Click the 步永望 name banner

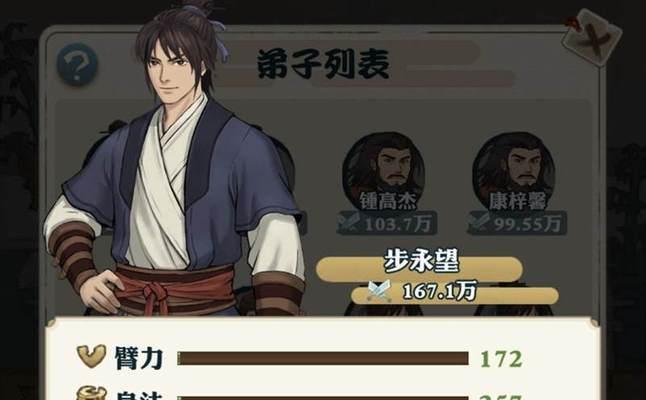tap(419, 269)
